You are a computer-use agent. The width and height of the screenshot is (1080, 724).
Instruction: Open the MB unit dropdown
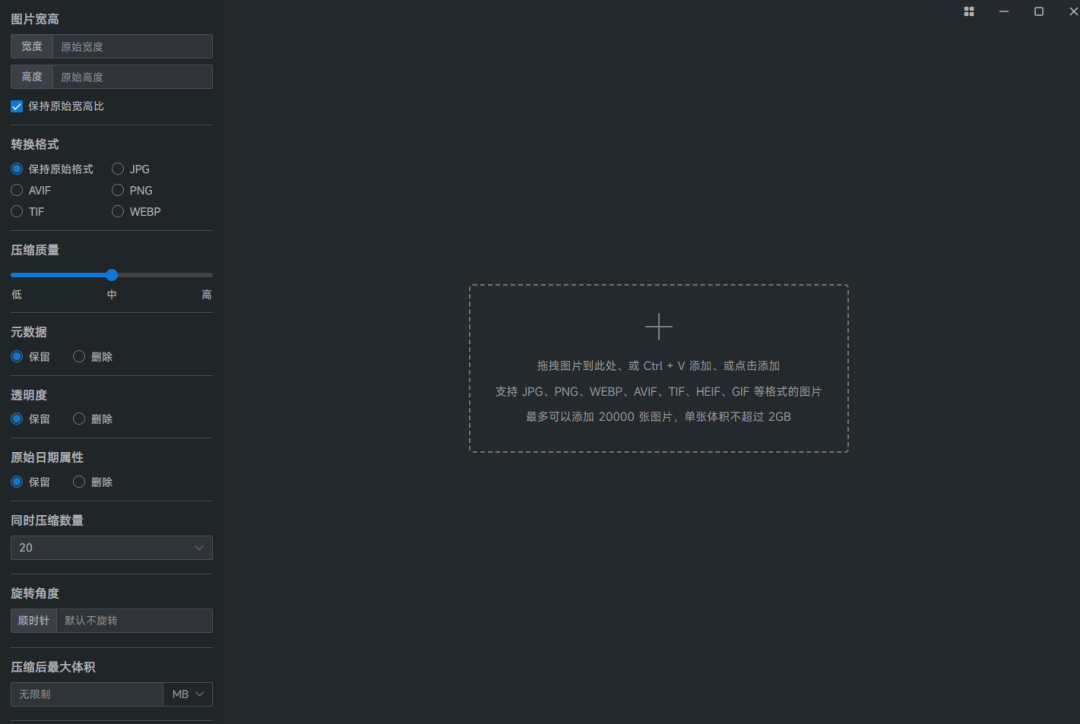coord(188,694)
